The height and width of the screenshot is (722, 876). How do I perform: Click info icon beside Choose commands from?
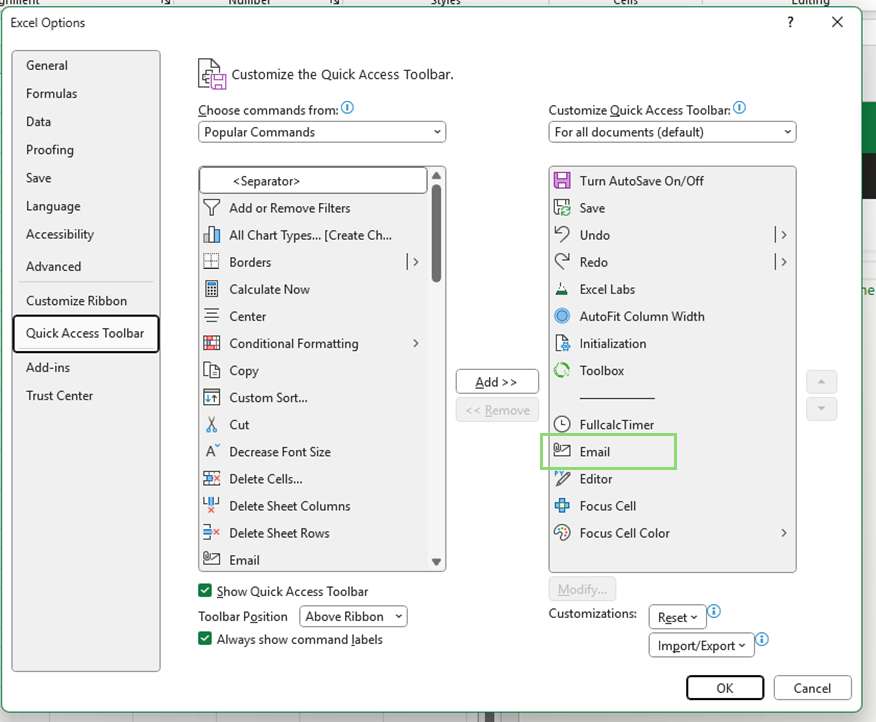[347, 107]
